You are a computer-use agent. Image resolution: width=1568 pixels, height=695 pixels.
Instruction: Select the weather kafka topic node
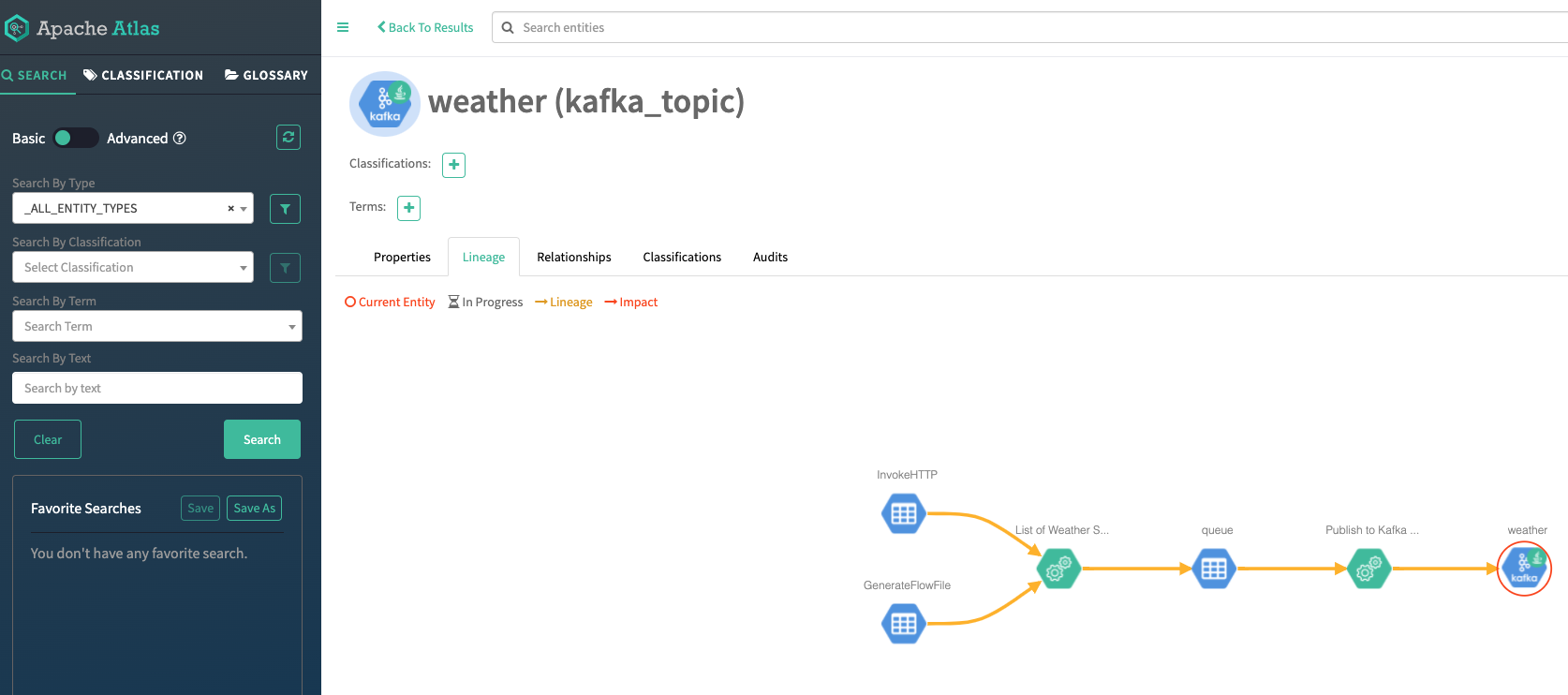pos(1524,569)
